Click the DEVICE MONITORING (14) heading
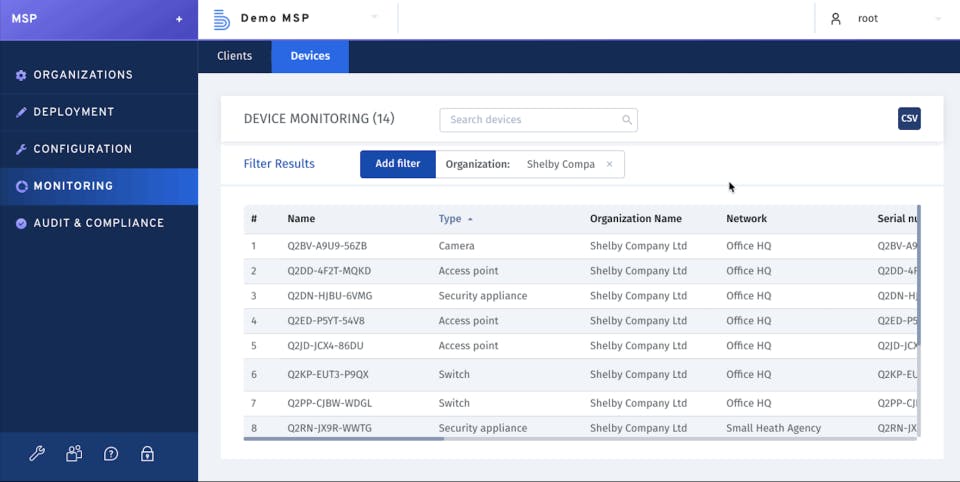The height and width of the screenshot is (482, 960). tap(319, 119)
